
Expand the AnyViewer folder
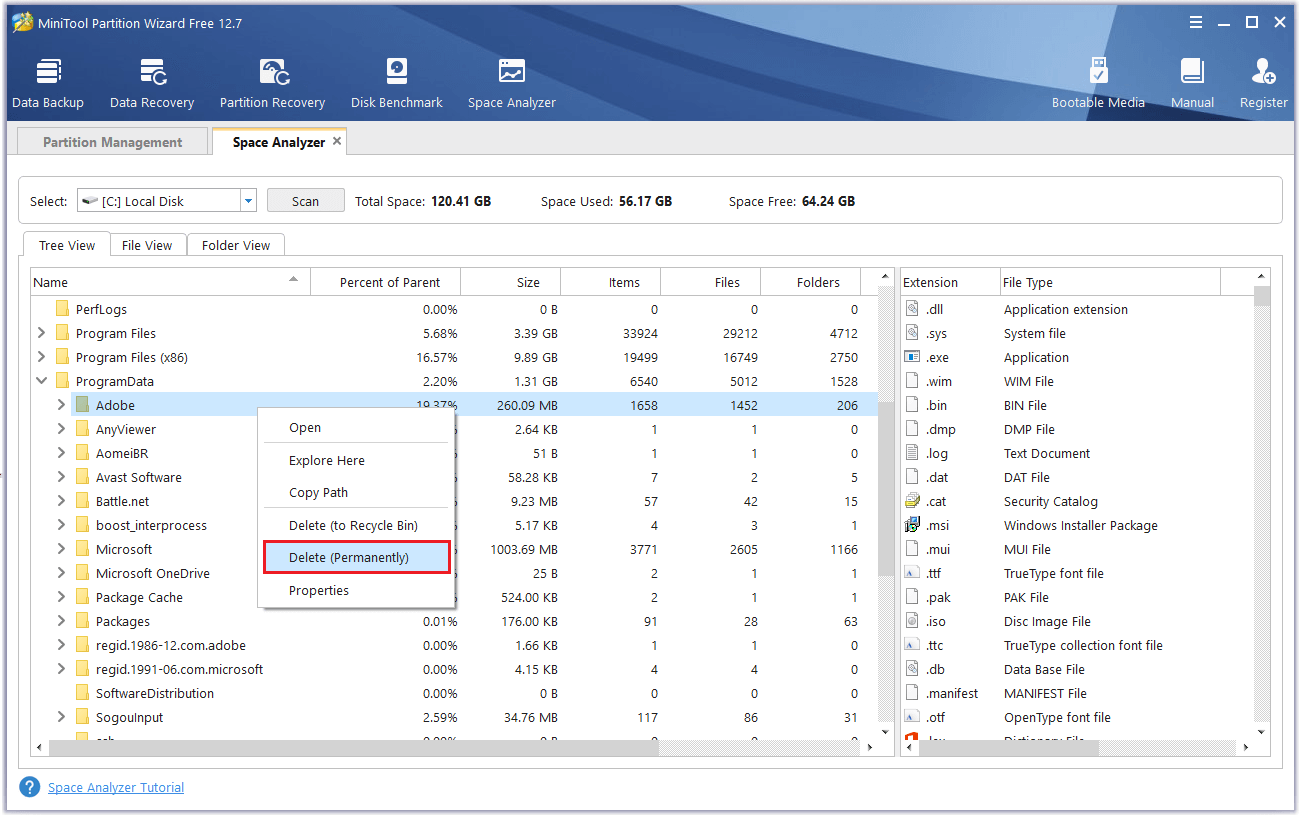(61, 429)
